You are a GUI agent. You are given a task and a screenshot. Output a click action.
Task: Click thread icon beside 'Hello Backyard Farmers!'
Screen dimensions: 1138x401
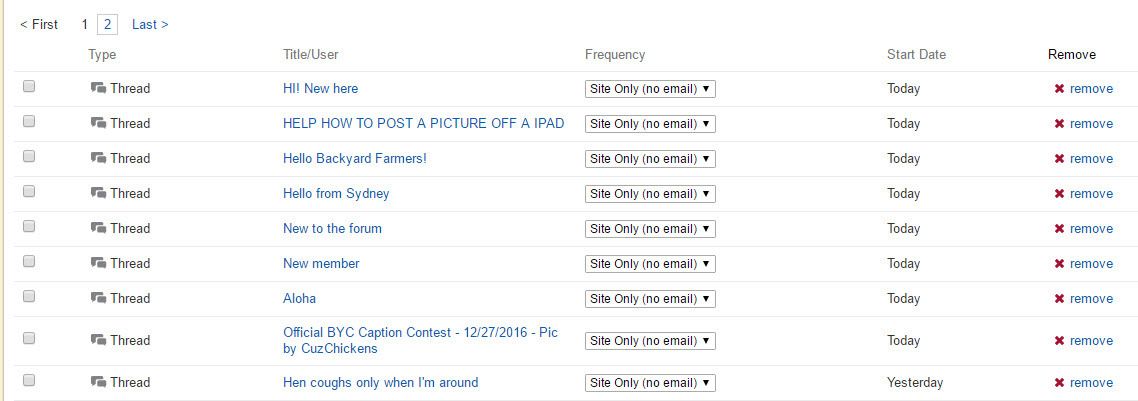98,159
